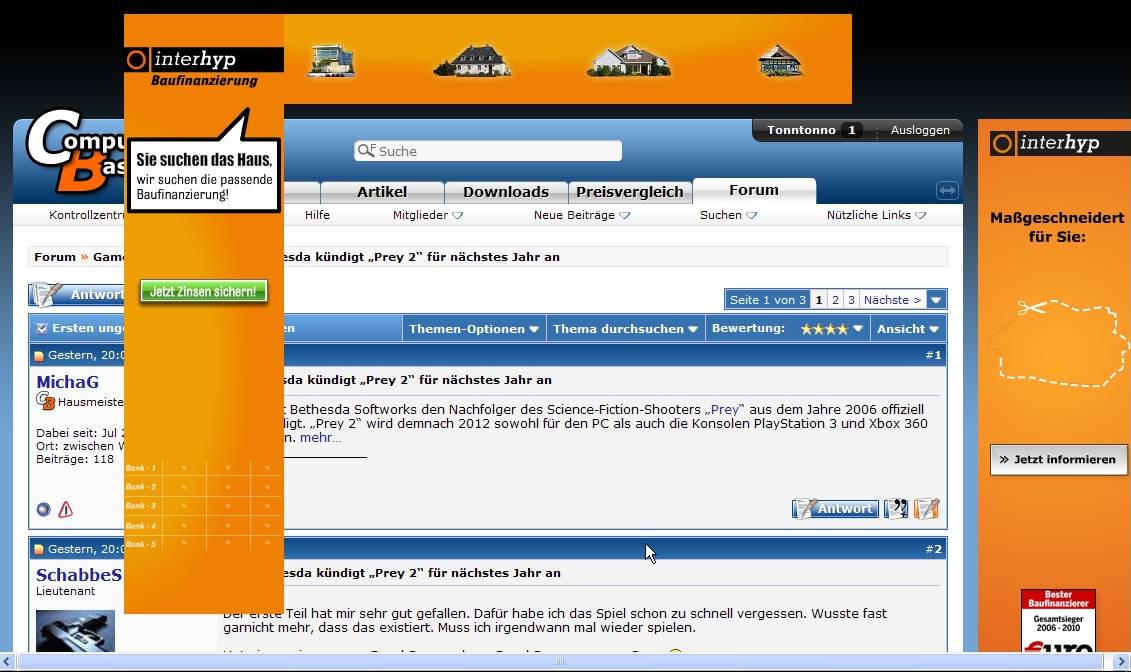Expand the Neue Beiträge dropdown
The height and width of the screenshot is (672, 1131).
point(581,215)
